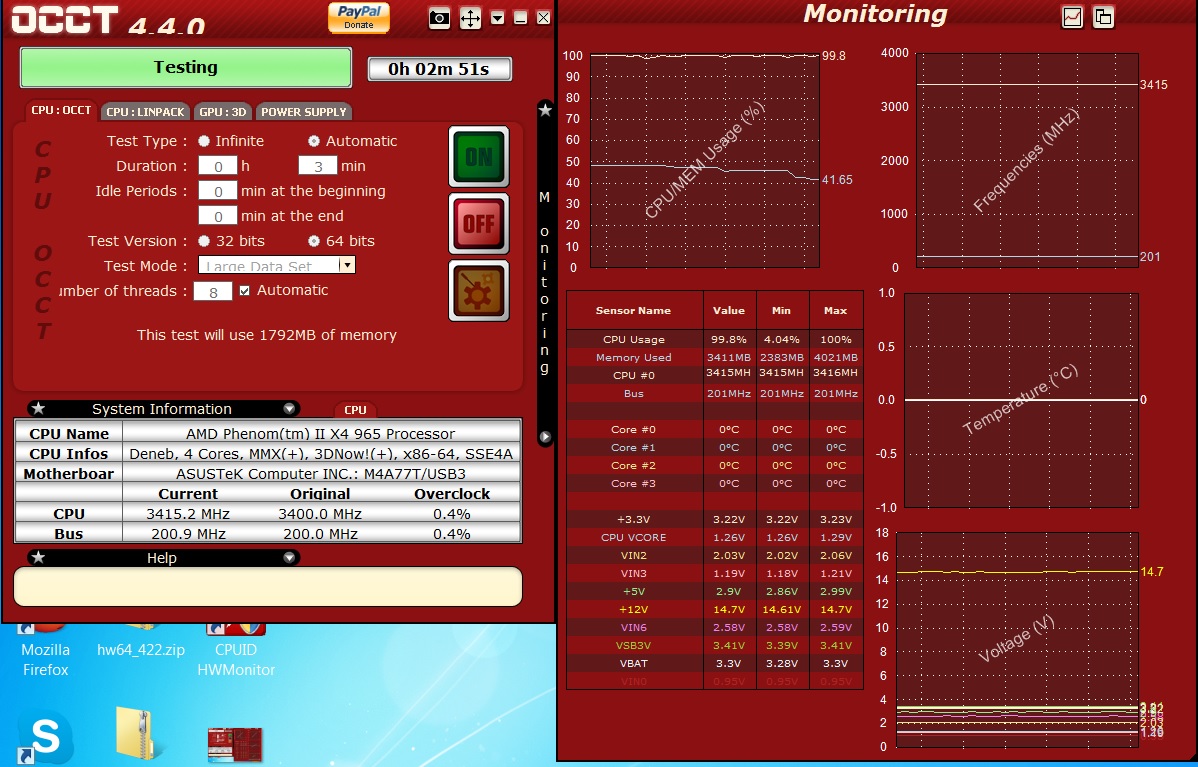1198x767 pixels.
Task: Click the PayPal Donate button
Action: [x=358, y=17]
